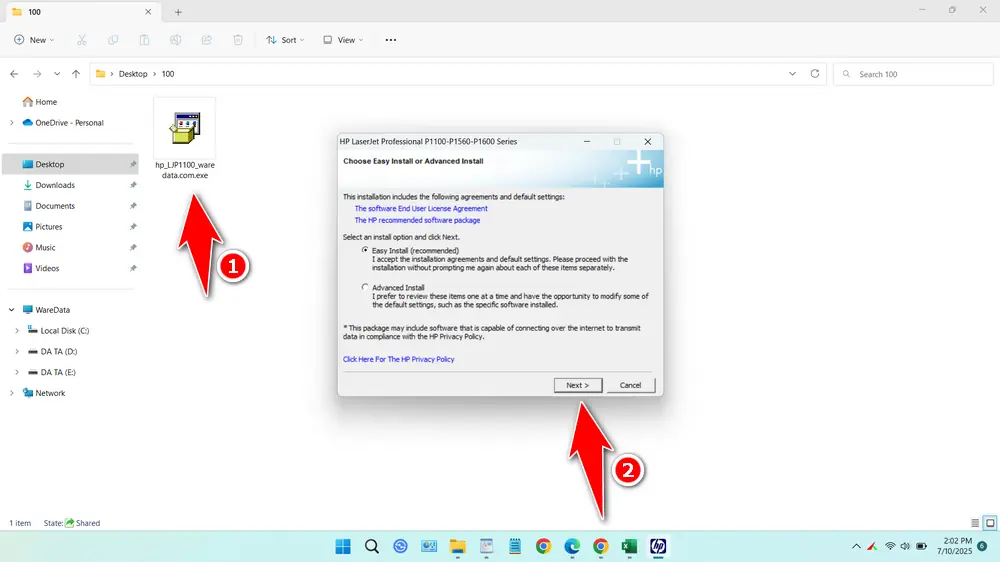Click the Share icon in Explorer toolbar
Screen dimensions: 1000x562
207,40
